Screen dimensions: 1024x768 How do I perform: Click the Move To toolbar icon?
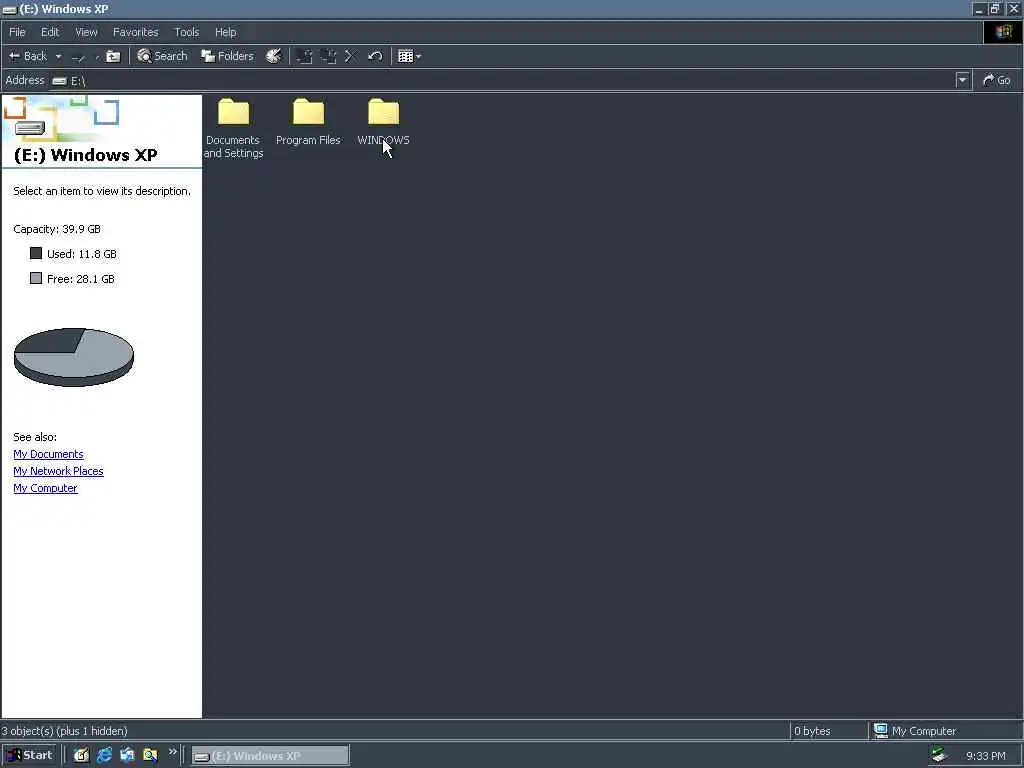tap(304, 56)
